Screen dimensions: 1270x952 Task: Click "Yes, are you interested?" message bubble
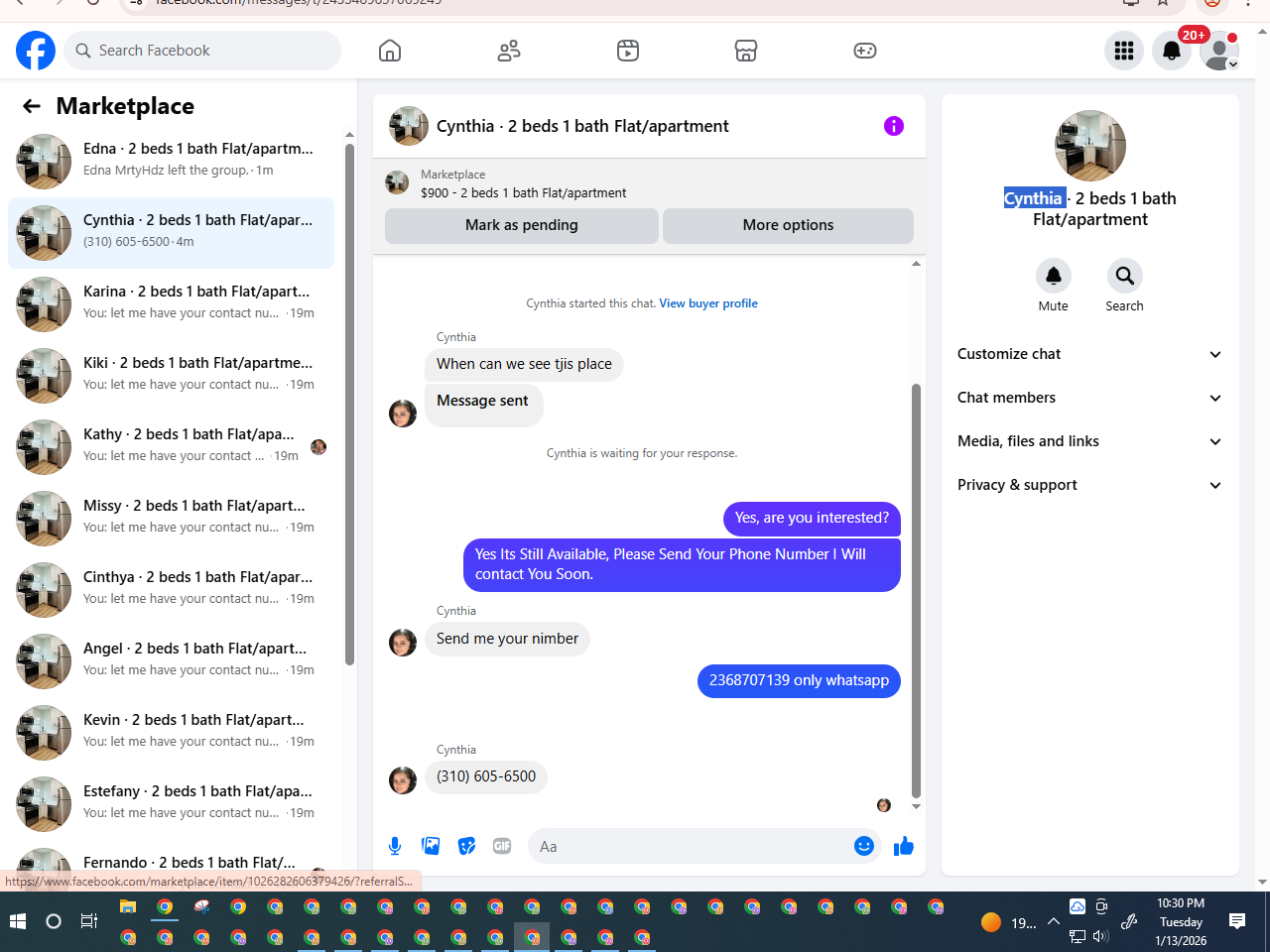point(812,518)
